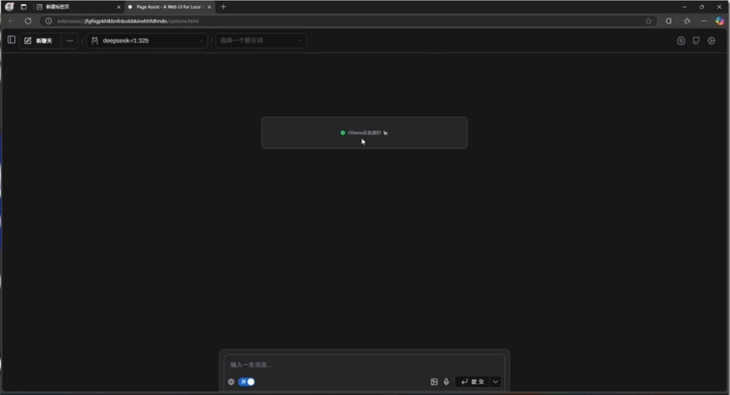The width and height of the screenshot is (730, 395).
Task: Activate the microphone voice input icon
Action: point(446,381)
